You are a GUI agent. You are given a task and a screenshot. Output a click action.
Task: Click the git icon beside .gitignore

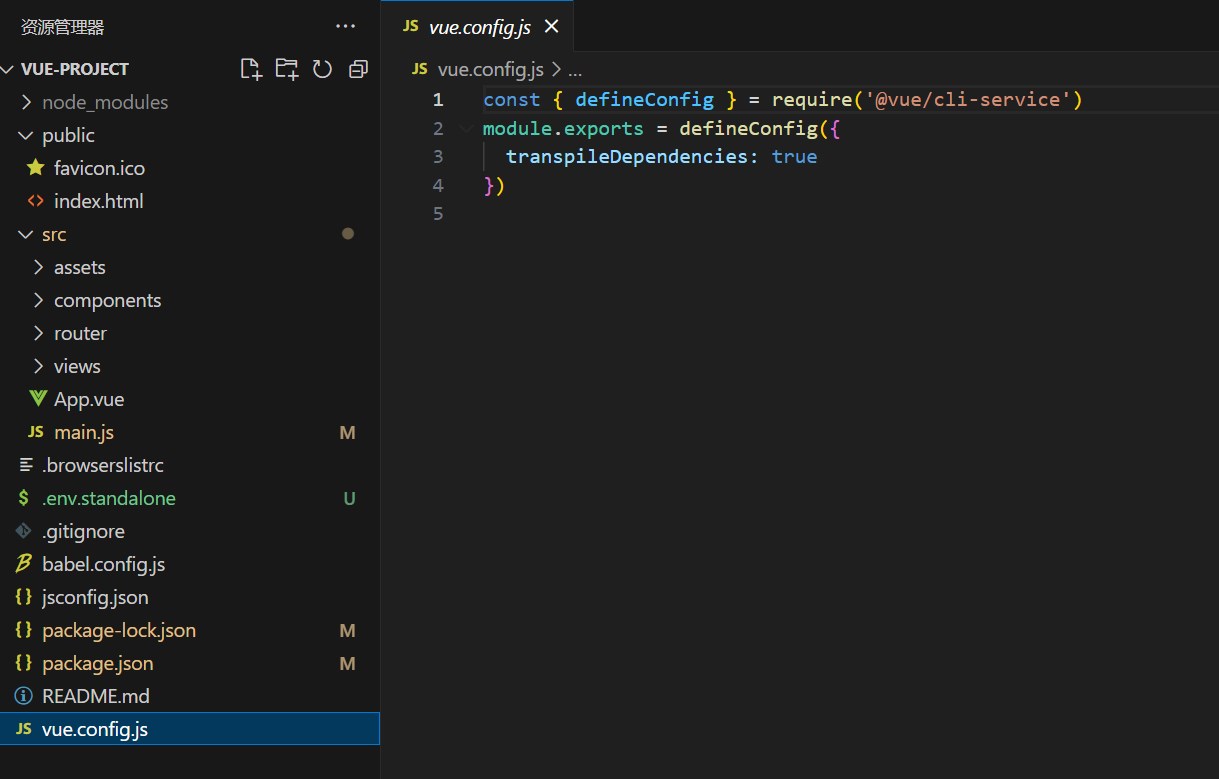click(x=24, y=531)
